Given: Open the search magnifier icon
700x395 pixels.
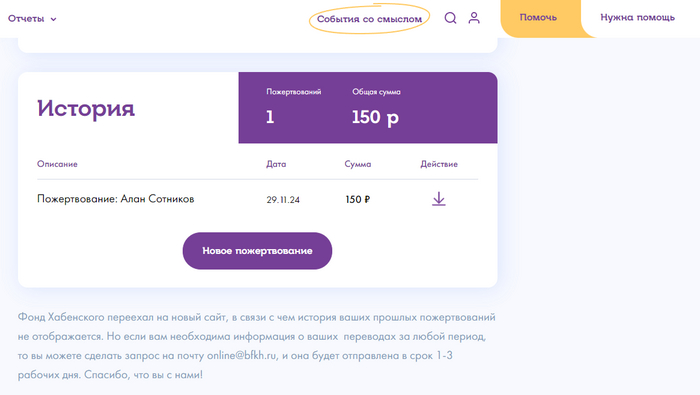Looking at the screenshot, I should pos(450,18).
